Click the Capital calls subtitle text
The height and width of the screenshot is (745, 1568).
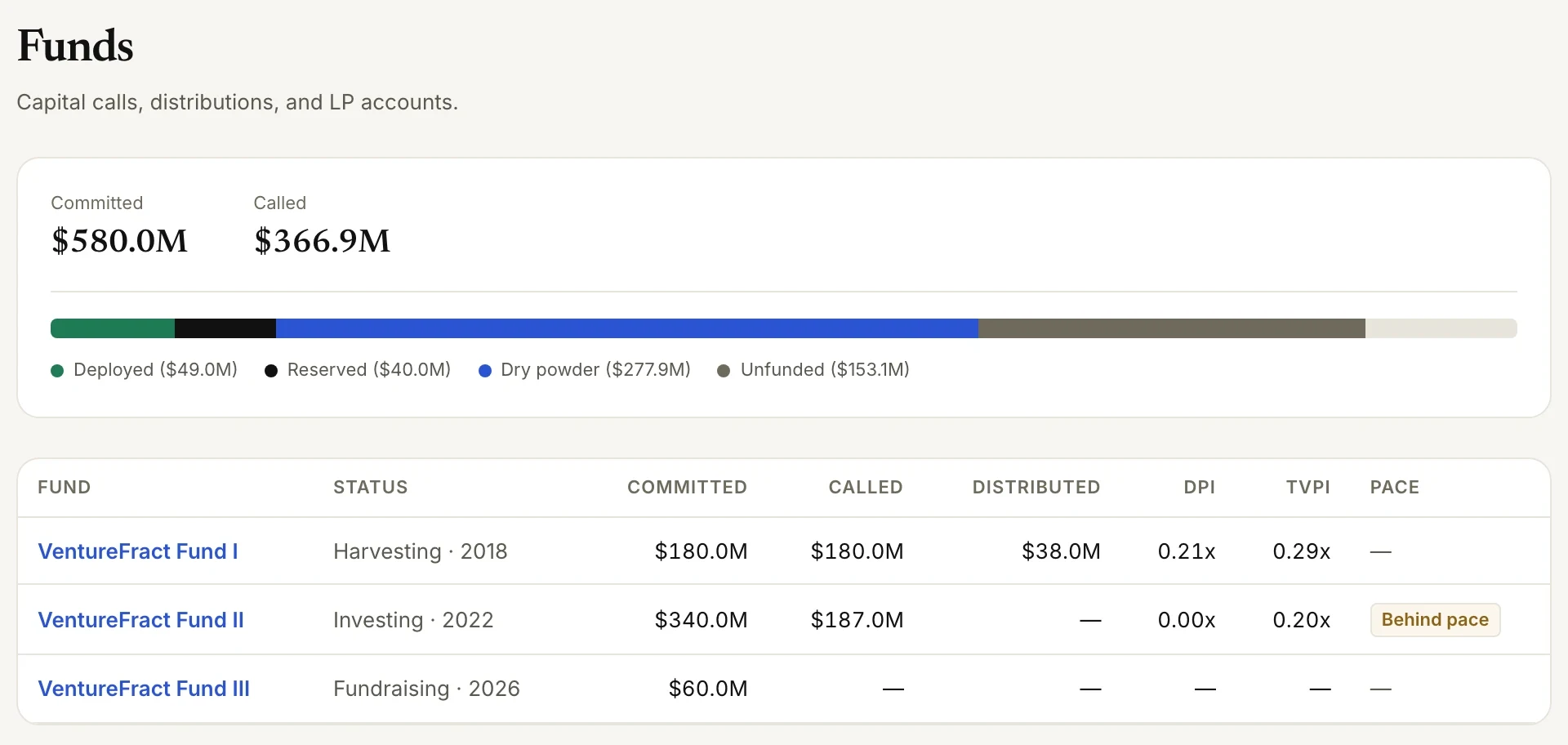[237, 102]
